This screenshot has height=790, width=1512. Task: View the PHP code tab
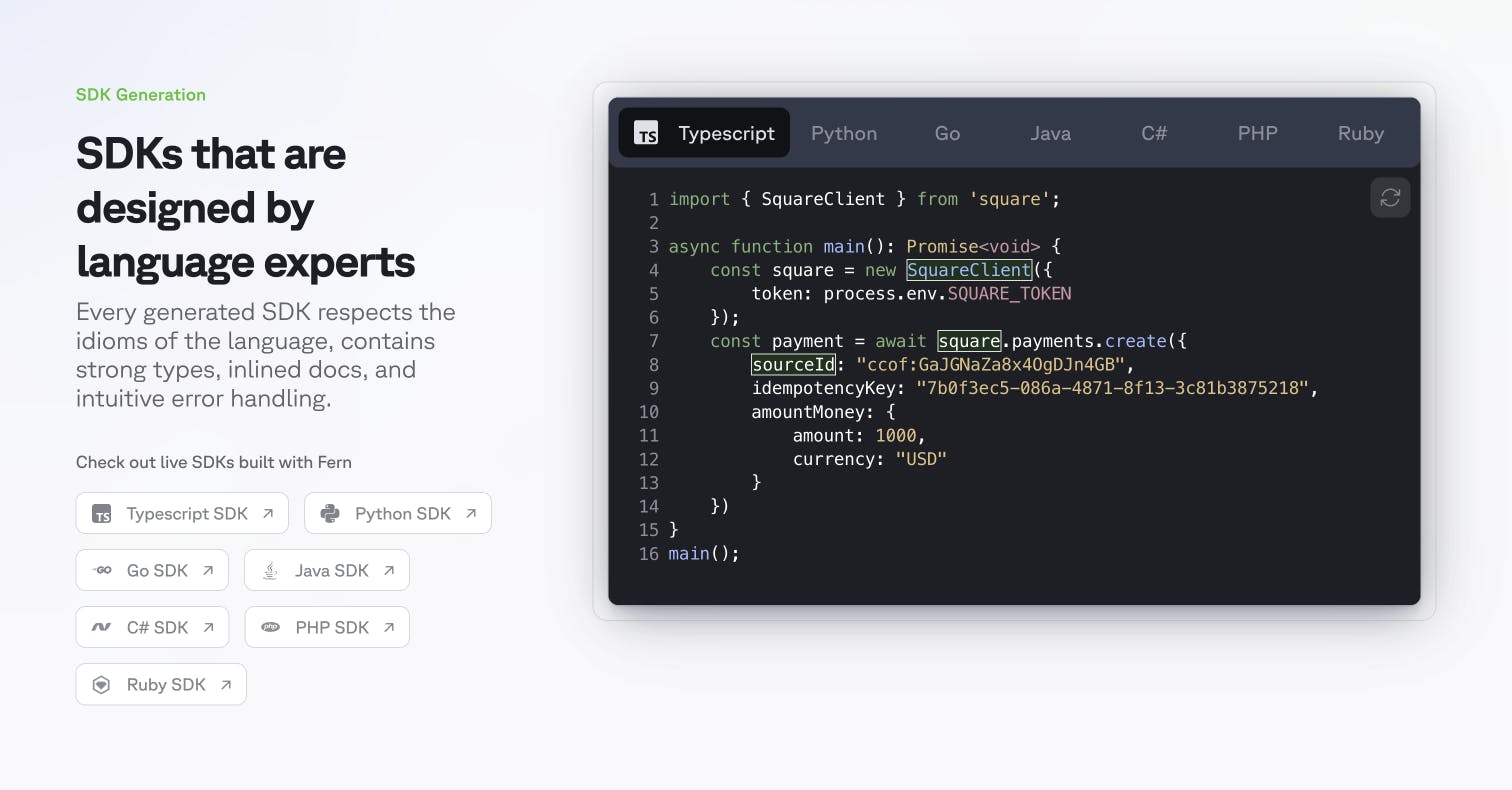(x=1257, y=133)
